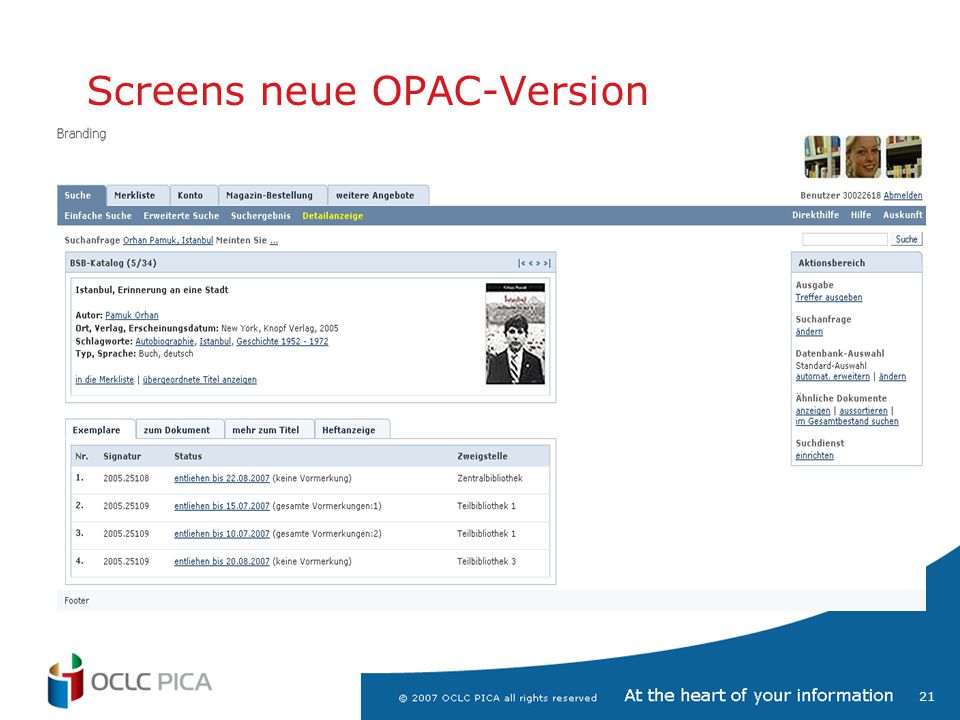960x720 pixels.
Task: Go to first record navigation arrow
Action: pos(522,263)
